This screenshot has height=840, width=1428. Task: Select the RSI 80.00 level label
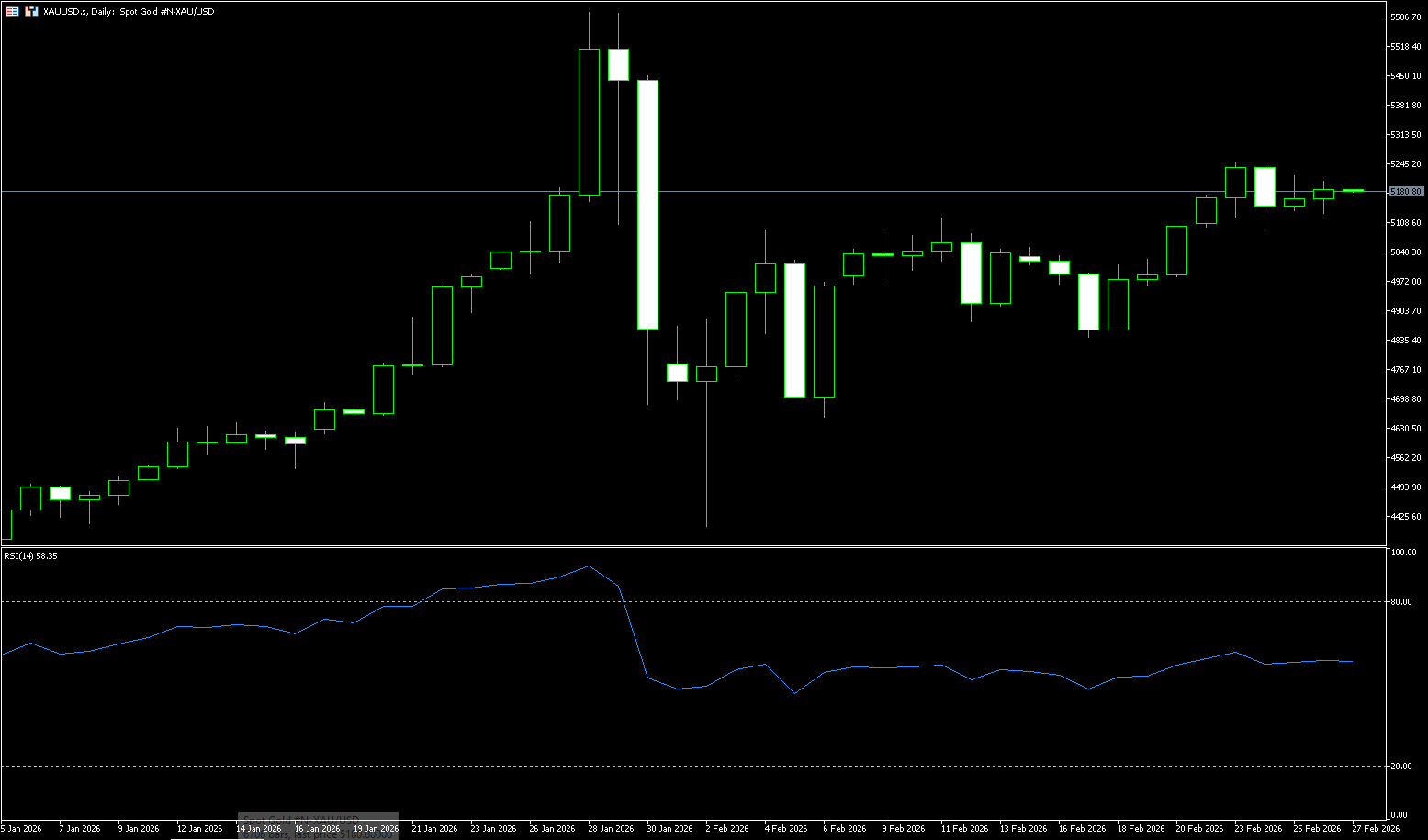coord(1401,602)
